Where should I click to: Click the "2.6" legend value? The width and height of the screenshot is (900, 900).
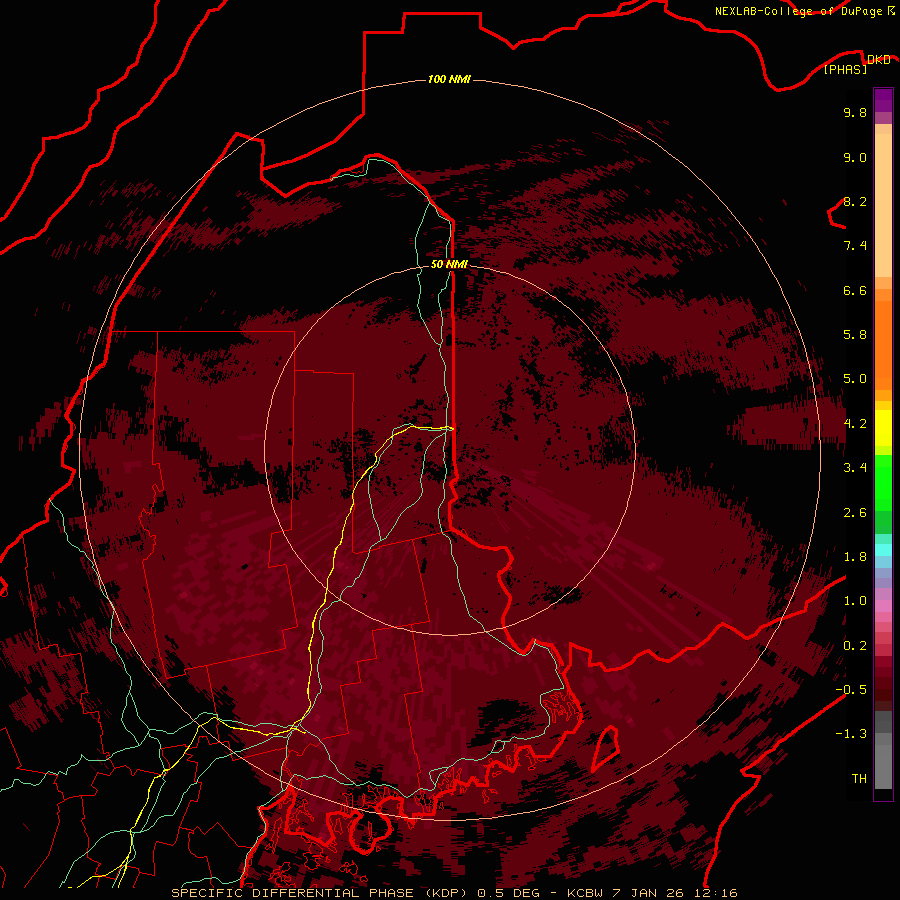tap(855, 513)
